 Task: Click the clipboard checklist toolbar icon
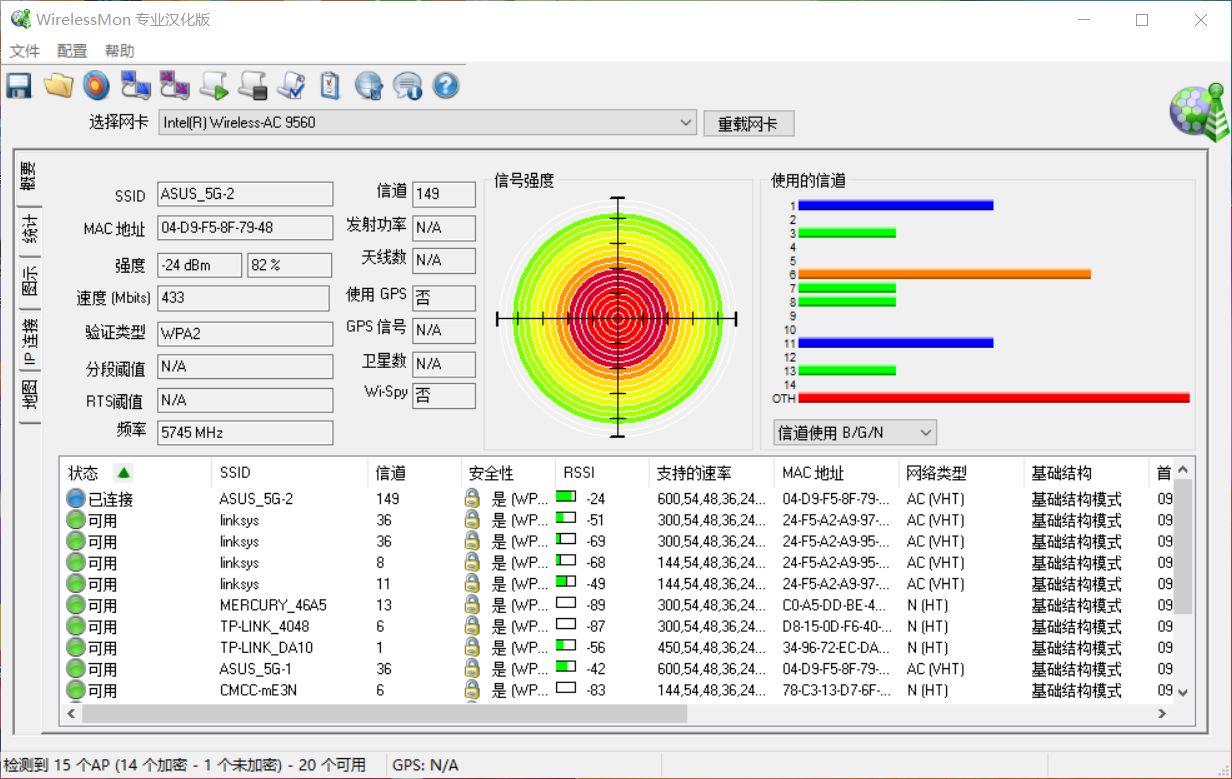330,86
